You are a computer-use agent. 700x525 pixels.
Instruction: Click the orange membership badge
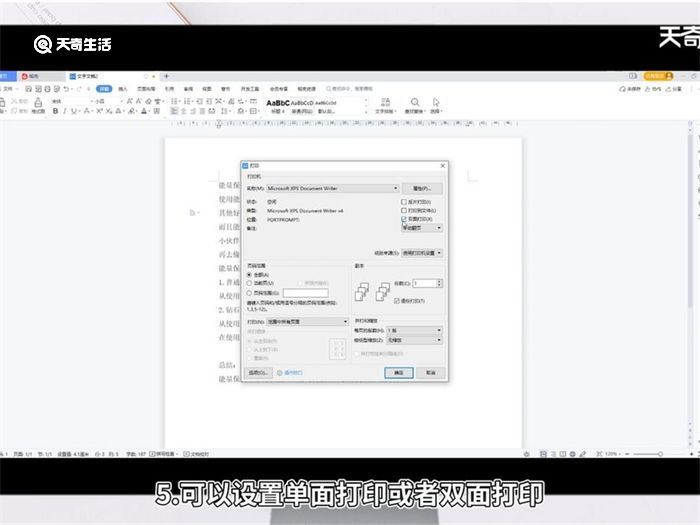pyautogui.click(x=658, y=76)
